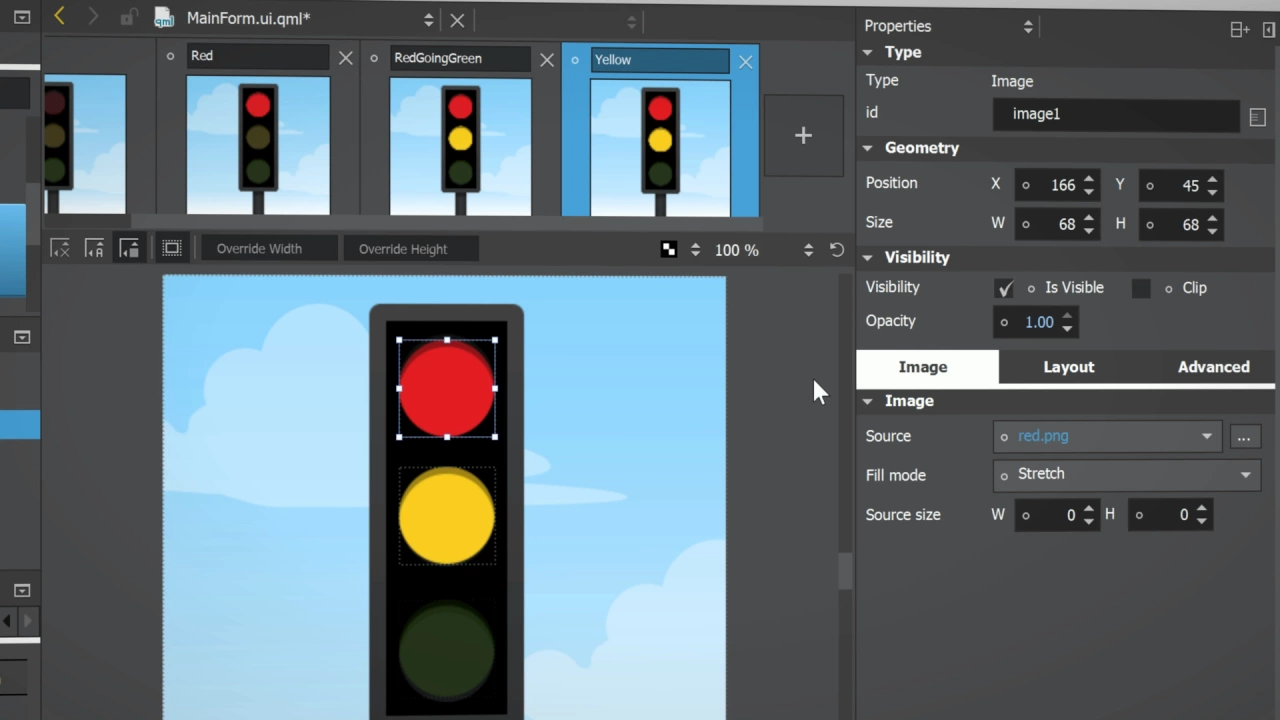1280x720 pixels.
Task: Click the states panel horizontal scrollbar
Action: coord(445,224)
